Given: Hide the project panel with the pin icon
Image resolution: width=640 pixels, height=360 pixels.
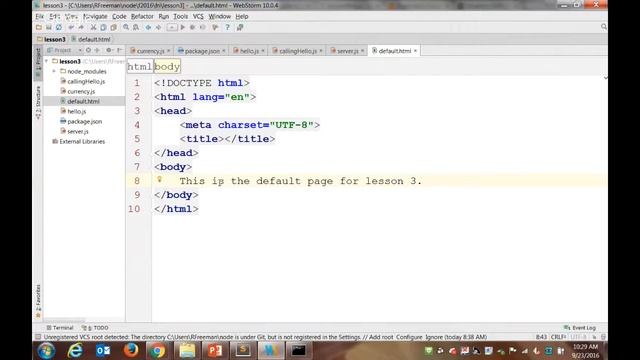Looking at the screenshot, I should [119, 50].
